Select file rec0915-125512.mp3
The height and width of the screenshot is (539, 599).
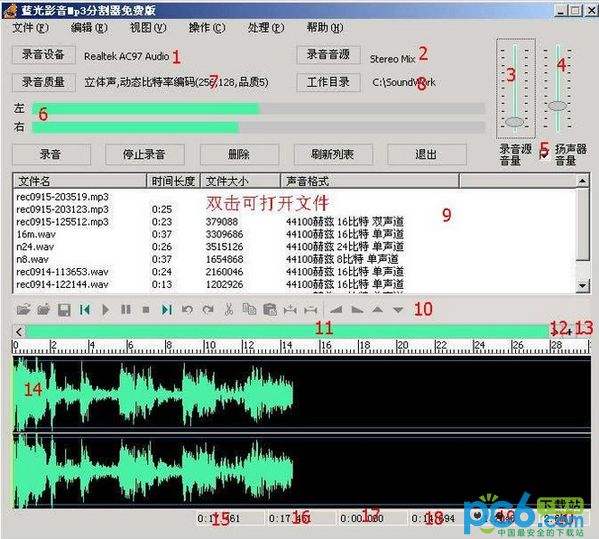[x=62, y=222]
